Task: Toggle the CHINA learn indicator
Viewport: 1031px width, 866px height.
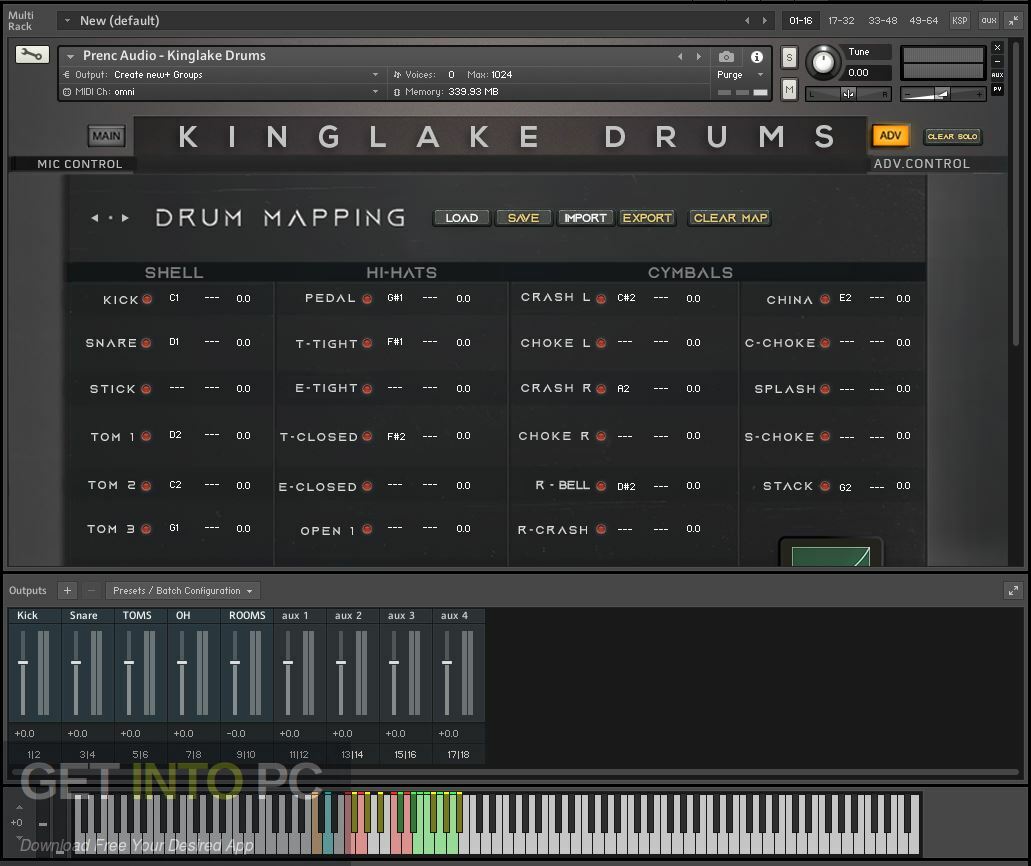Action: (825, 299)
